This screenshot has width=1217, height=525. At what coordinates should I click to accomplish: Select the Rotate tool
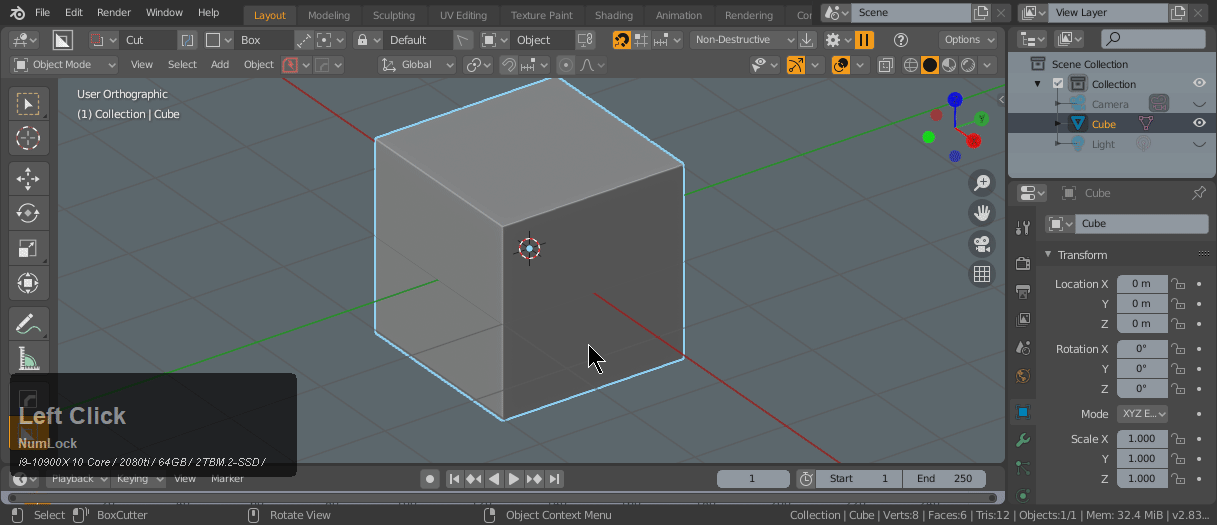[x=28, y=213]
